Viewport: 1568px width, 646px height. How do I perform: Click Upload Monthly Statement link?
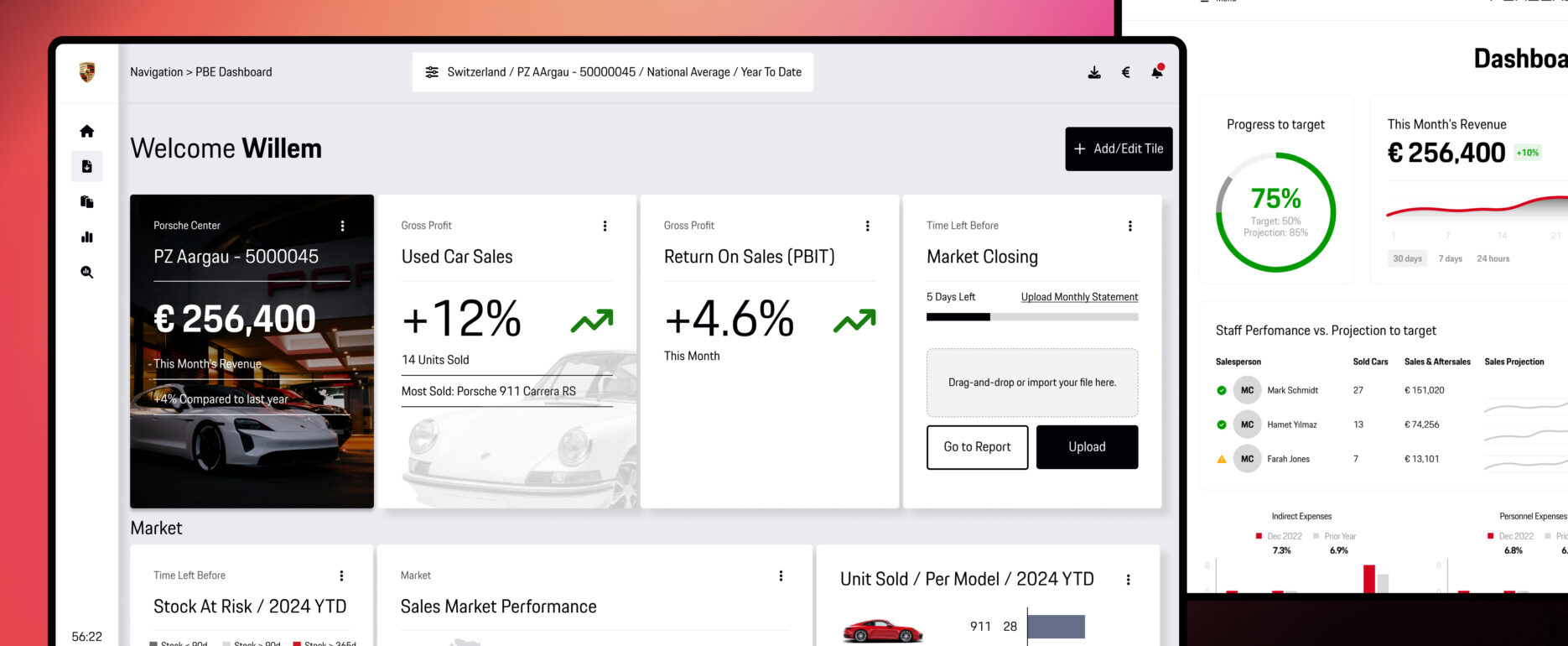tap(1079, 297)
